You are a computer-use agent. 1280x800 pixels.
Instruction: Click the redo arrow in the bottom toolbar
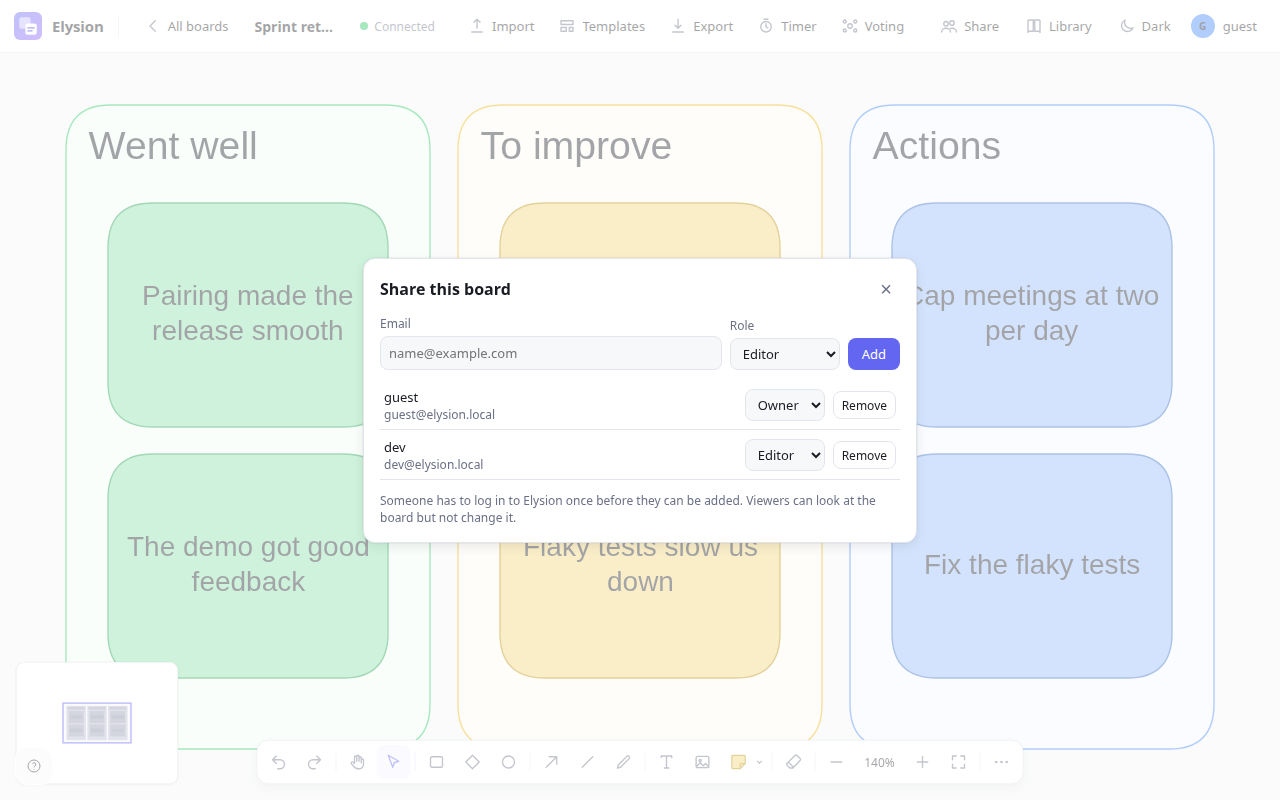314,762
